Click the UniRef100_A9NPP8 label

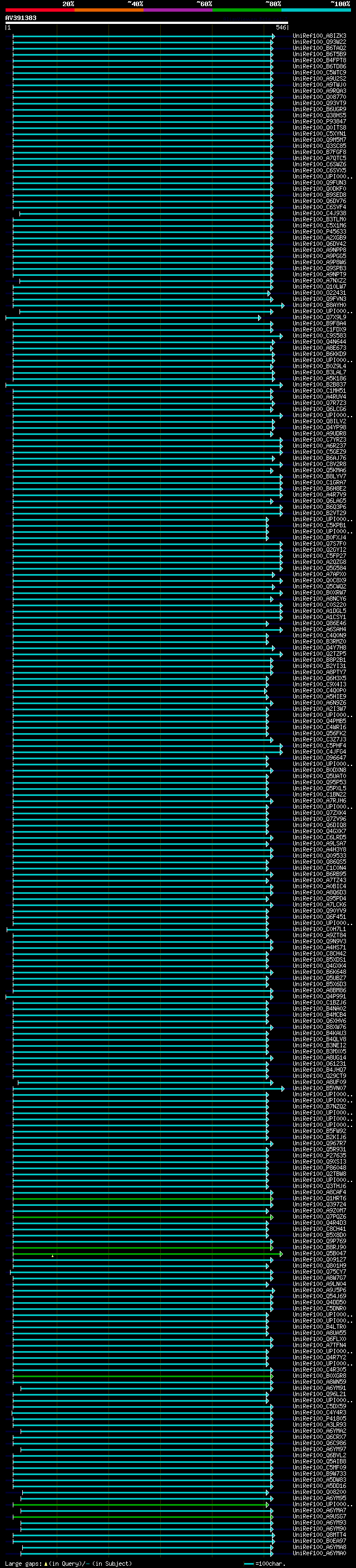coord(319,250)
